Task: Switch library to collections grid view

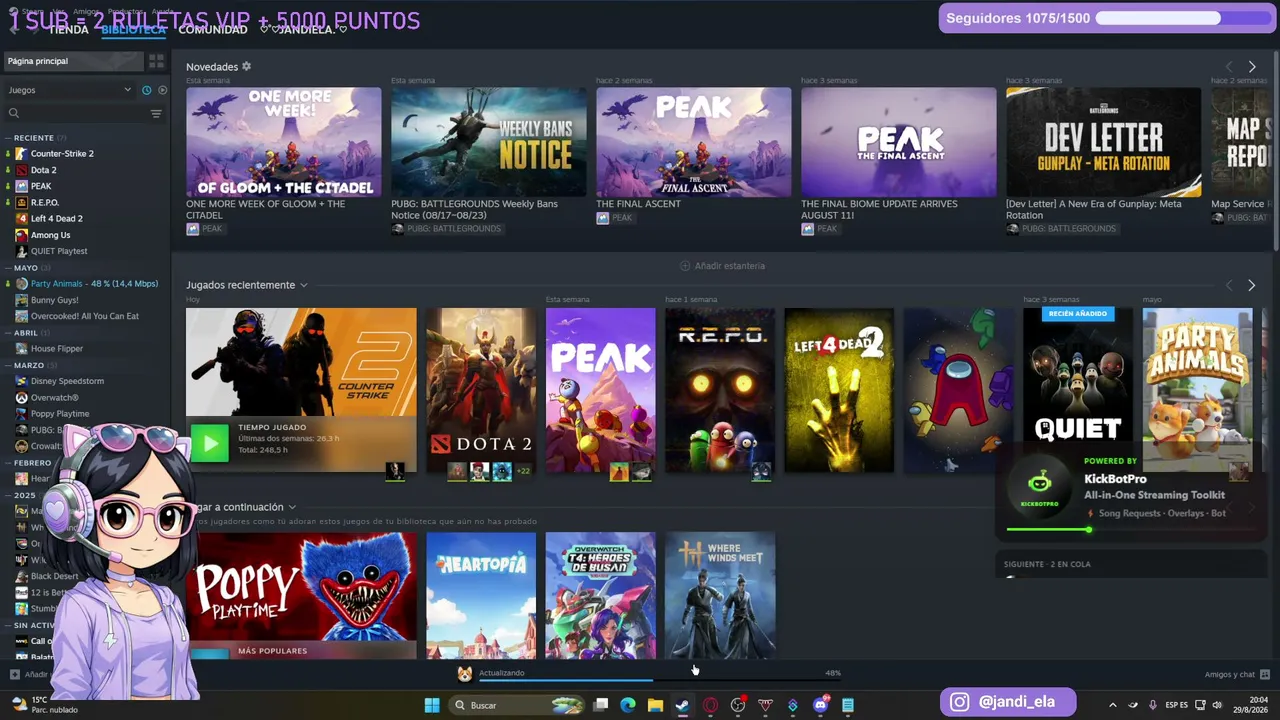Action: coord(156,61)
